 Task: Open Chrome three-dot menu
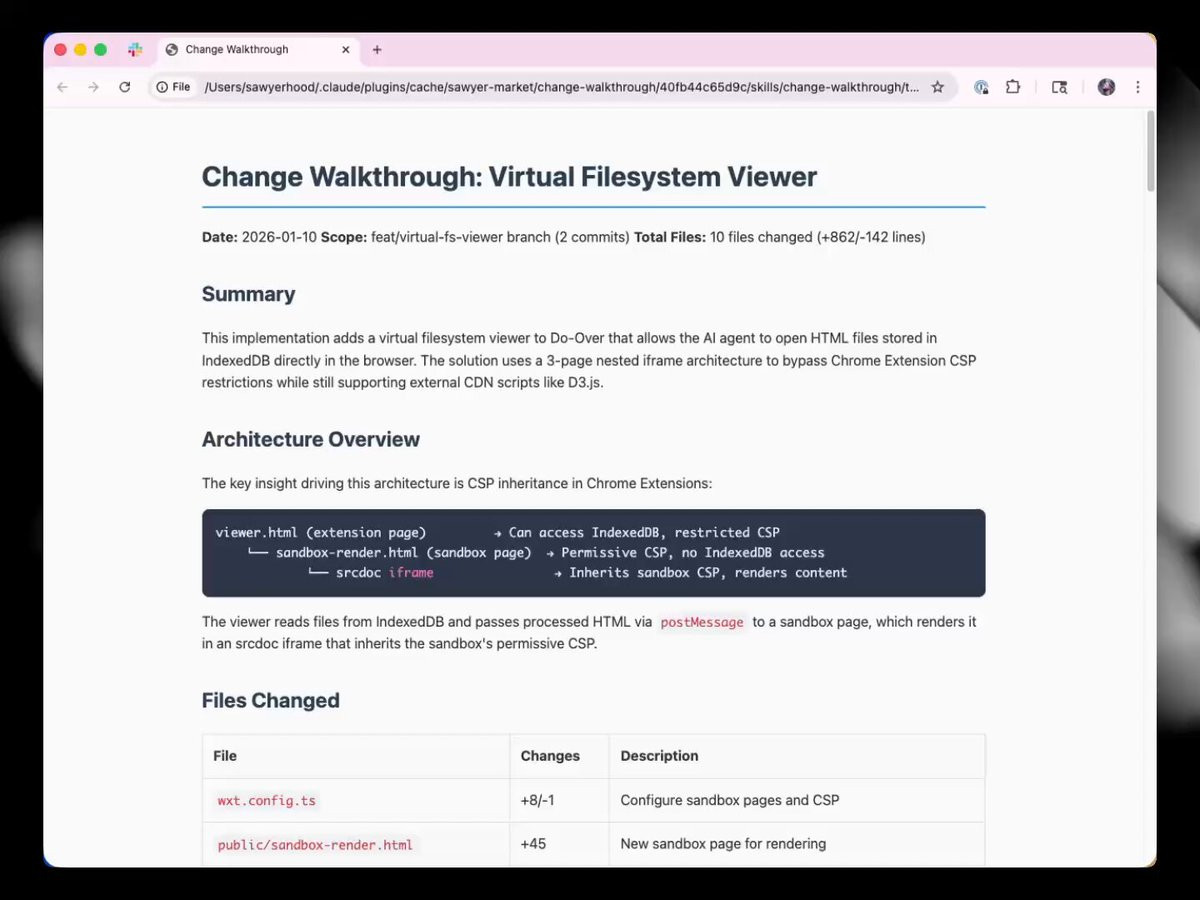click(x=1138, y=87)
